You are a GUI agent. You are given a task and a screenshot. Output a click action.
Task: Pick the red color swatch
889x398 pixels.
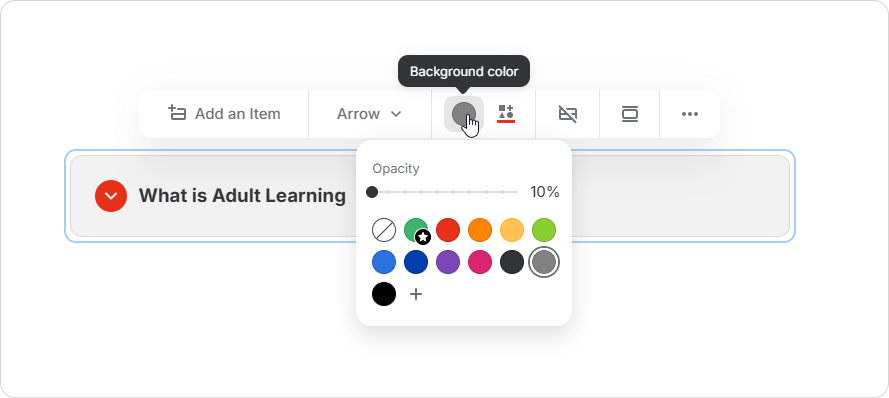pos(448,230)
